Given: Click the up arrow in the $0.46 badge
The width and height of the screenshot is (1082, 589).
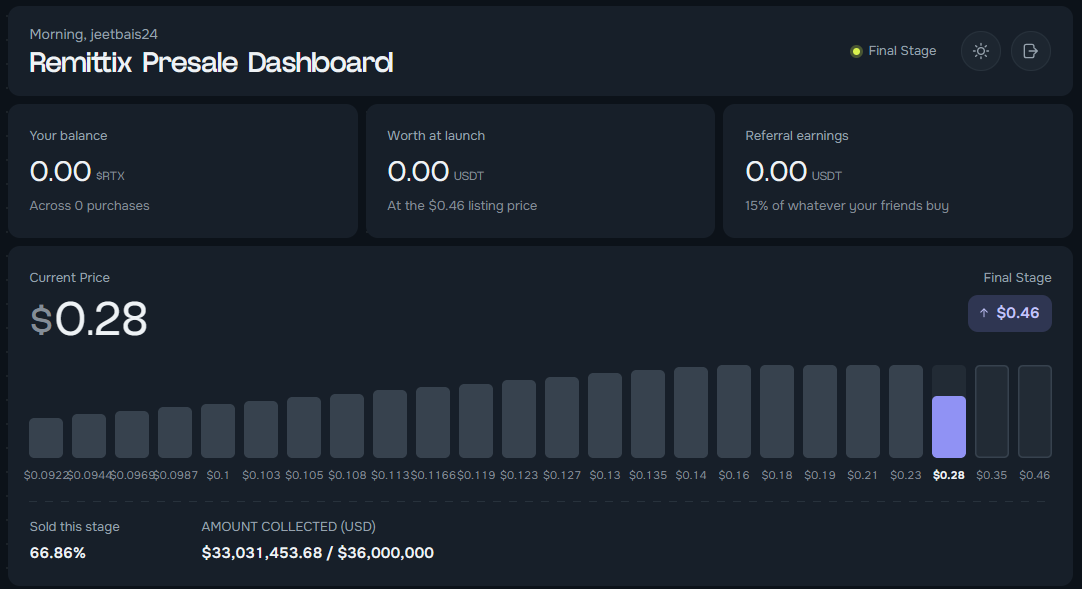Looking at the screenshot, I should click(x=984, y=313).
